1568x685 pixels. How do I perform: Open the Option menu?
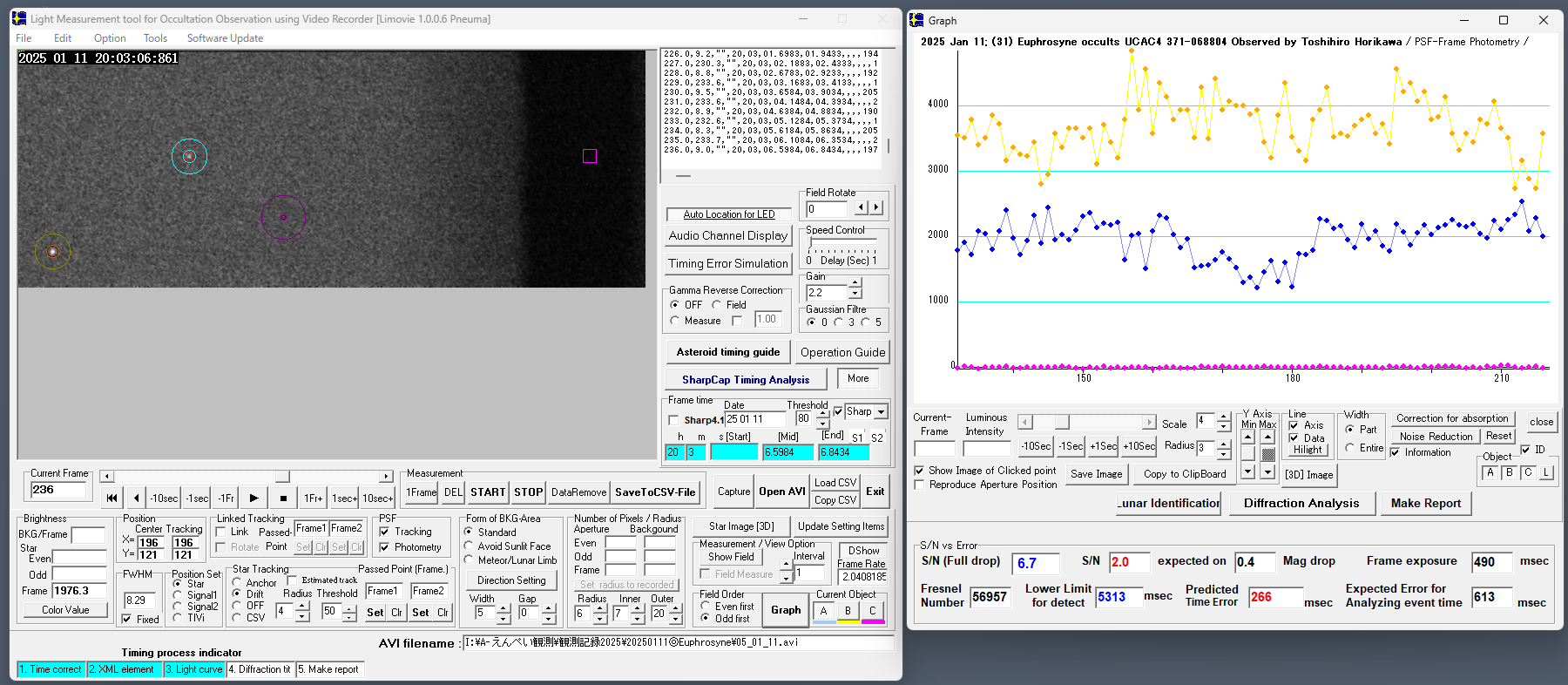click(110, 38)
